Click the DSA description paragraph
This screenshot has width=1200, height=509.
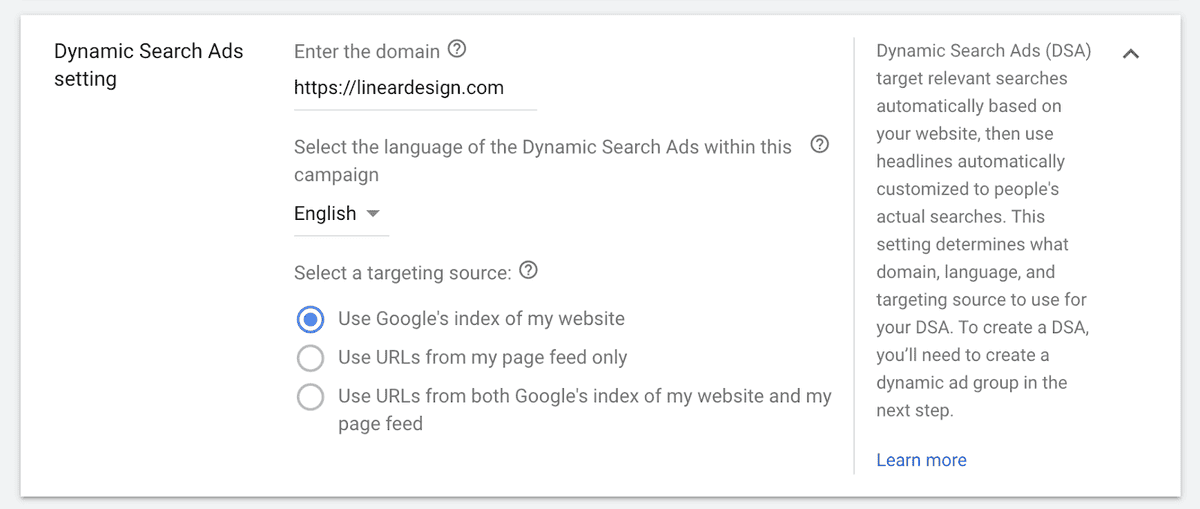(x=983, y=230)
